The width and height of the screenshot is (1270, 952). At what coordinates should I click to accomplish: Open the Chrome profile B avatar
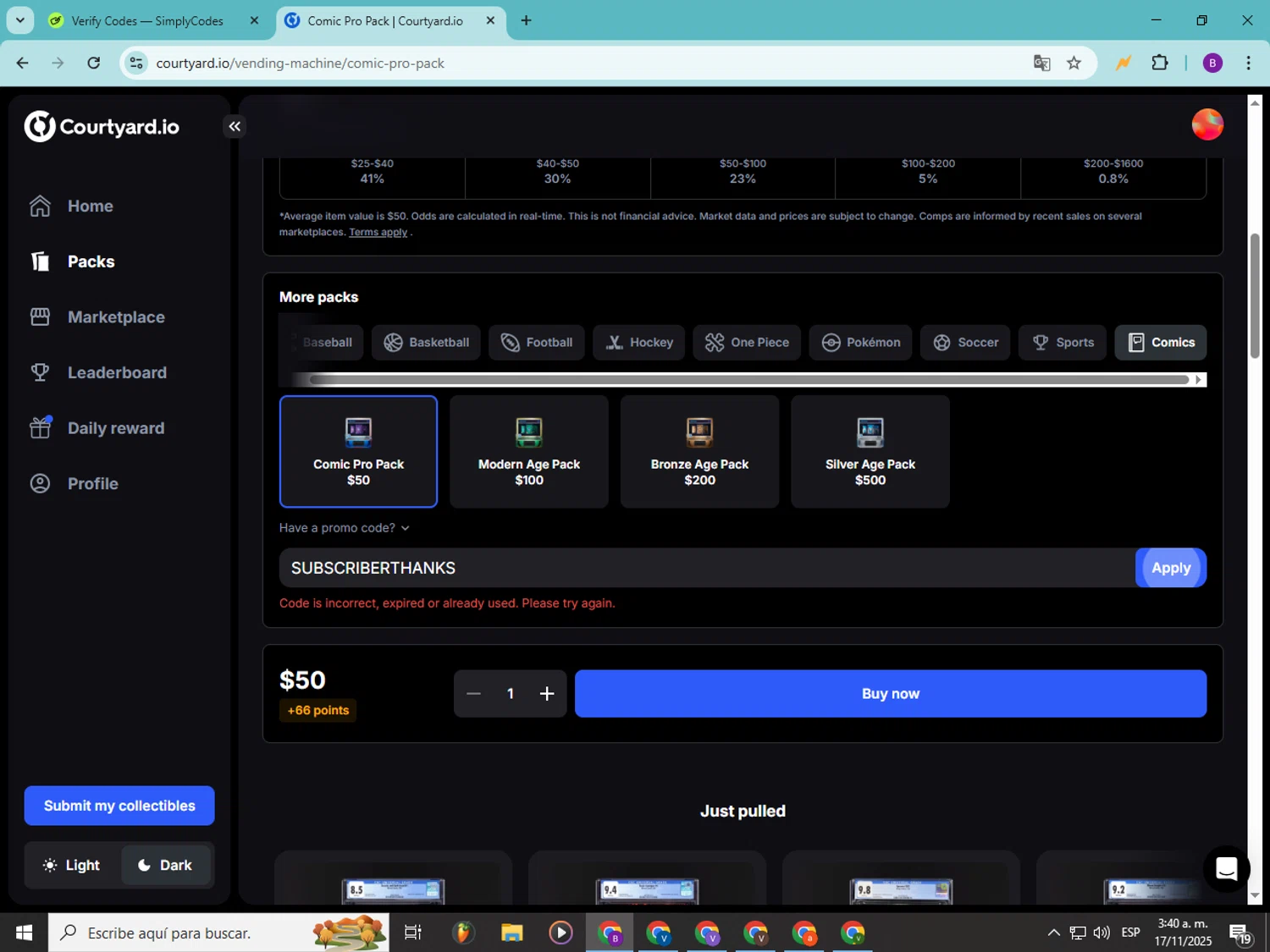(x=1212, y=63)
